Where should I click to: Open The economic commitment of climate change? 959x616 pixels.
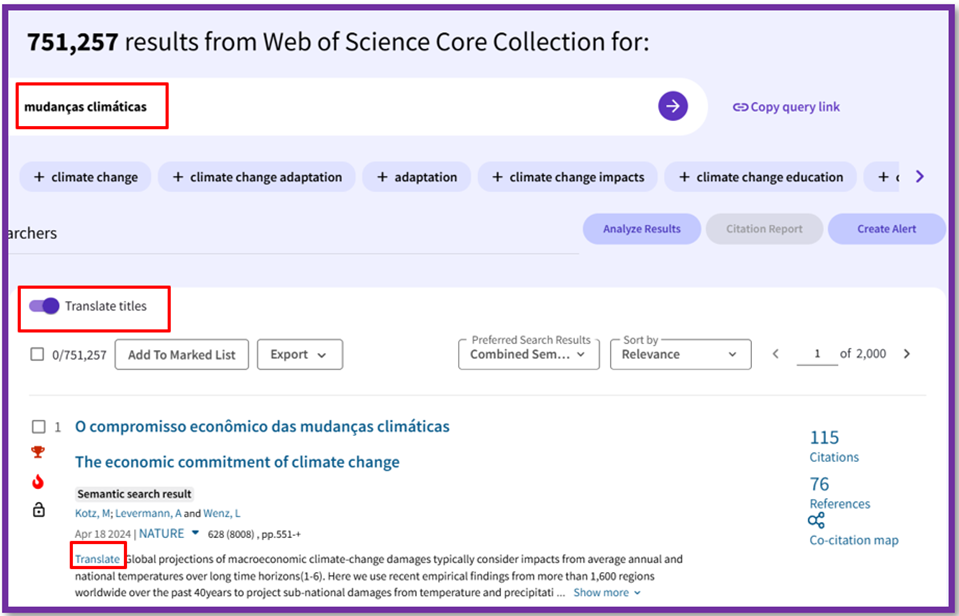click(237, 462)
